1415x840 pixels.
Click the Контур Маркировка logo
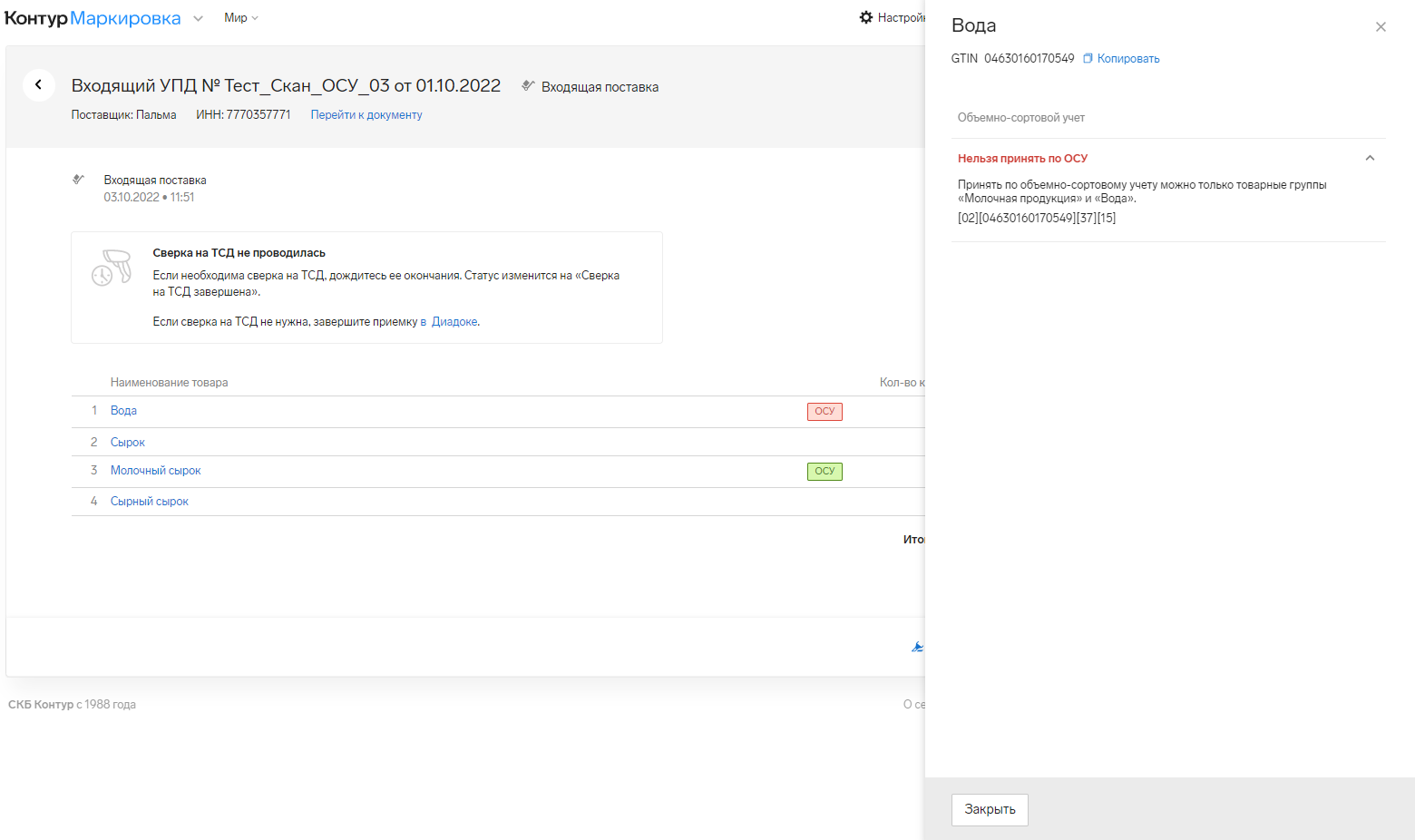point(93,19)
